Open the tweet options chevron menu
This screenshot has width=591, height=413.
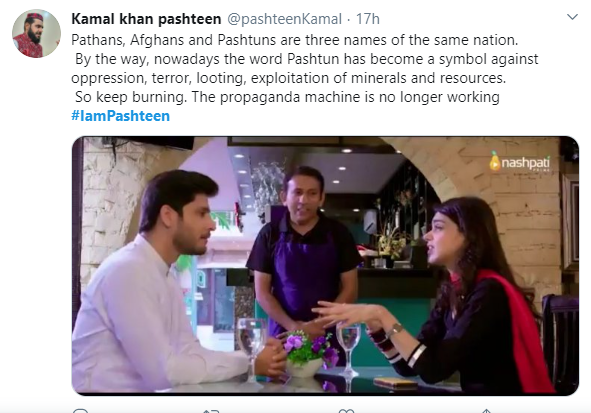pyautogui.click(x=572, y=17)
